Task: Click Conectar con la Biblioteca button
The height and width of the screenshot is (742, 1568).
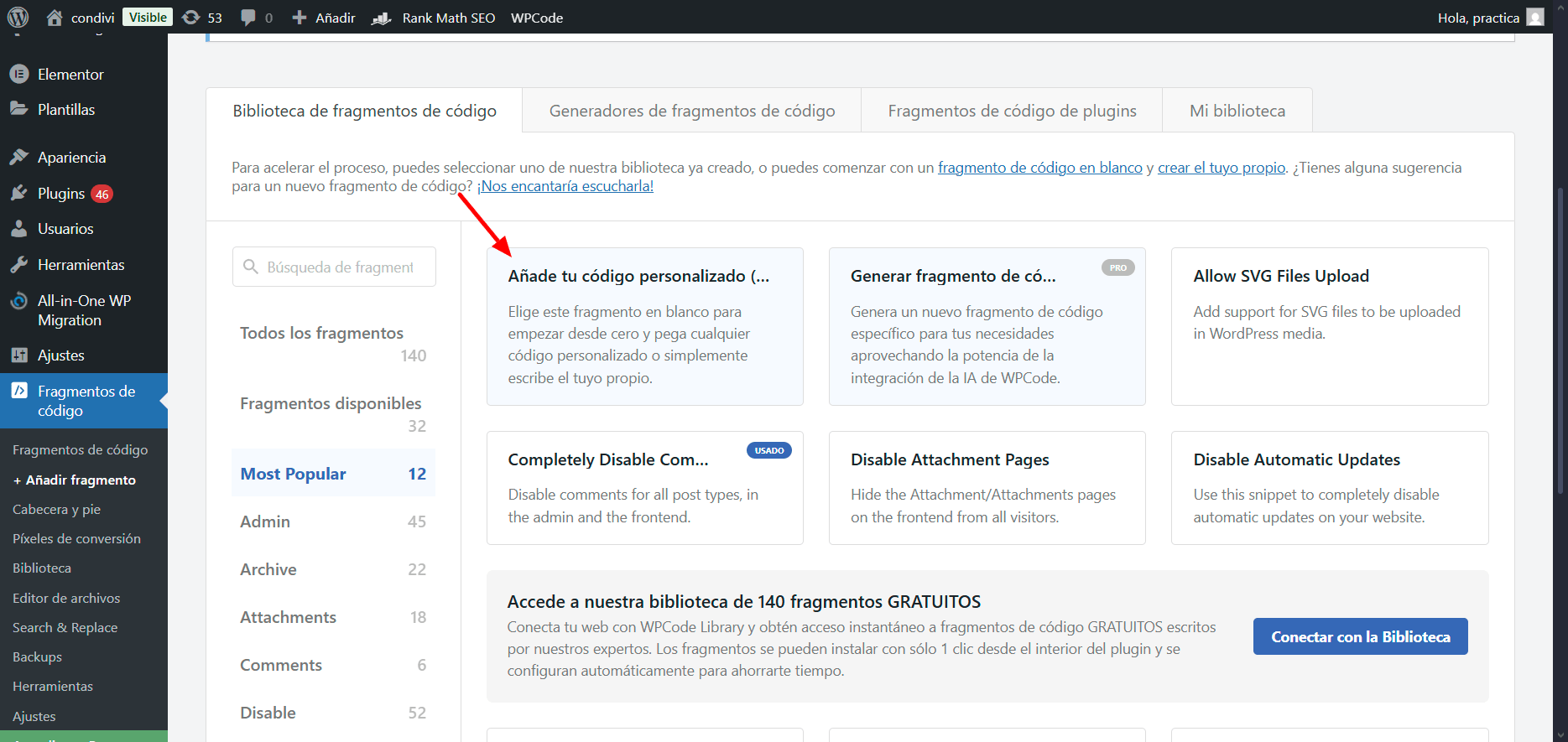Action: [1361, 636]
